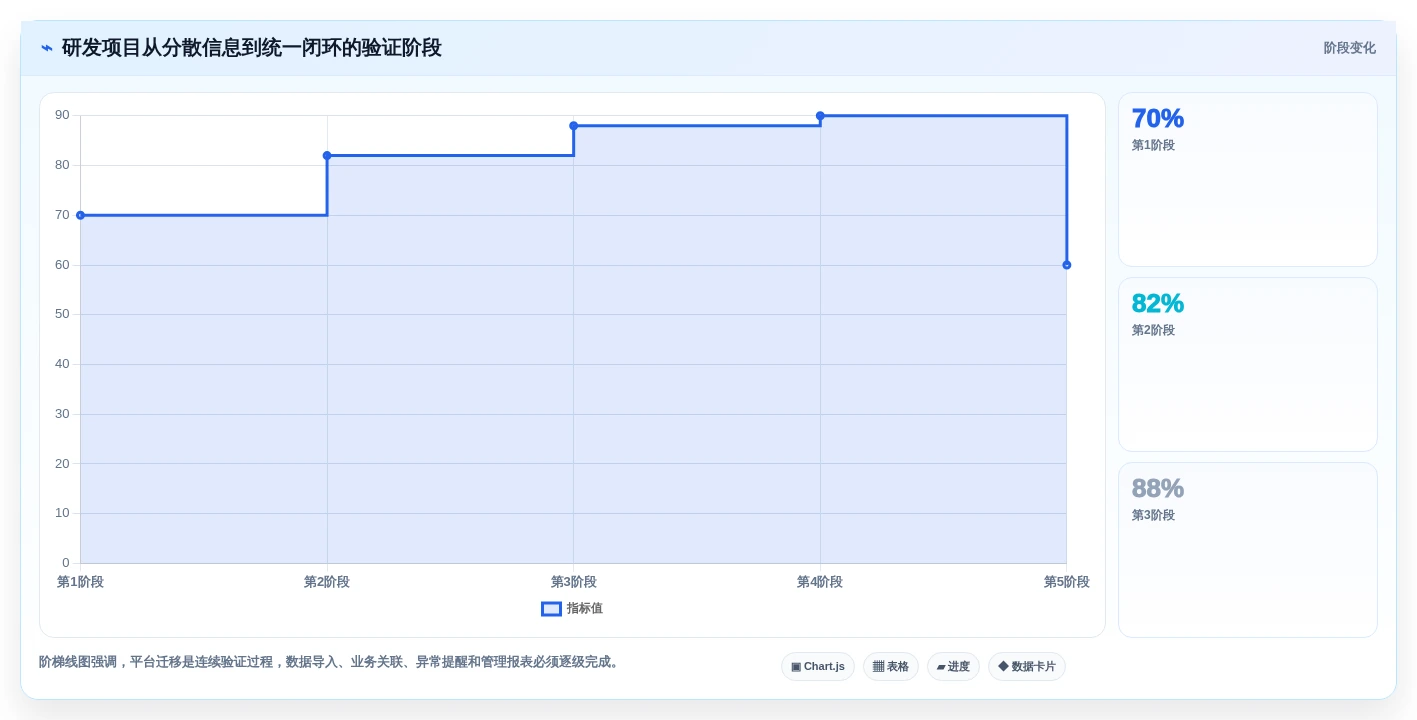This screenshot has height=720, width=1417.
Task: Click the description text starting with 阶梯线图强调
Action: point(331,662)
